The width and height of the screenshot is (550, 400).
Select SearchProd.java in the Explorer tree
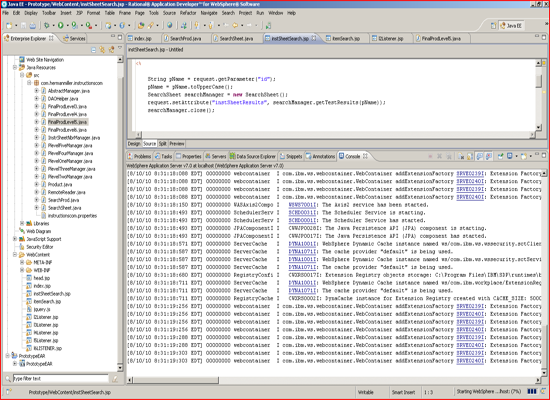pyautogui.click(x=63, y=200)
